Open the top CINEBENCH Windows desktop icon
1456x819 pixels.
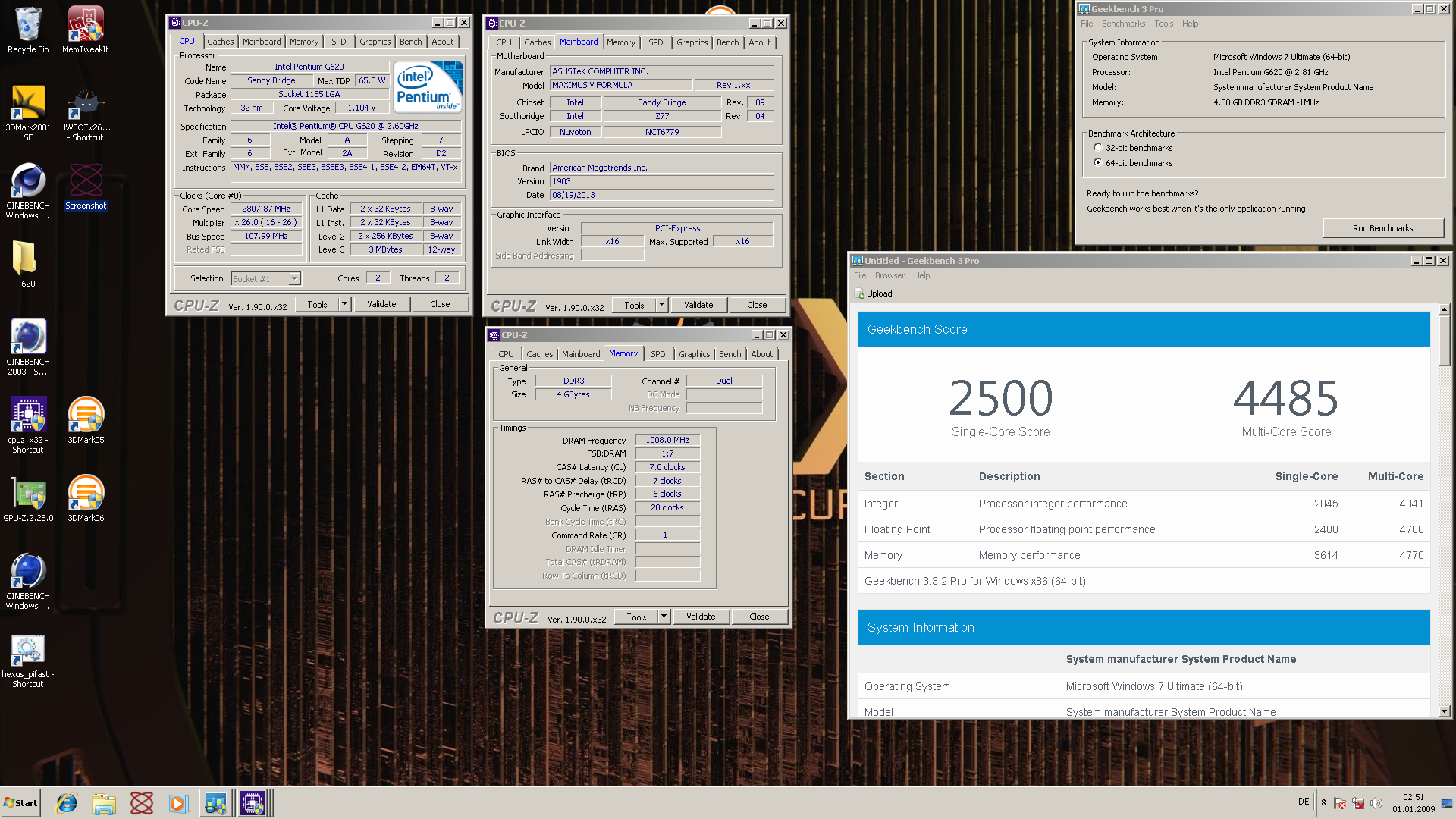pyautogui.click(x=28, y=191)
